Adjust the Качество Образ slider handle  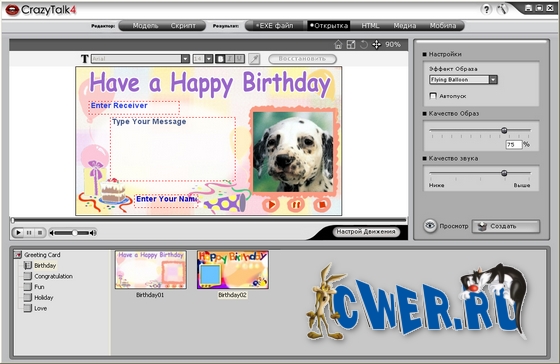coord(504,130)
